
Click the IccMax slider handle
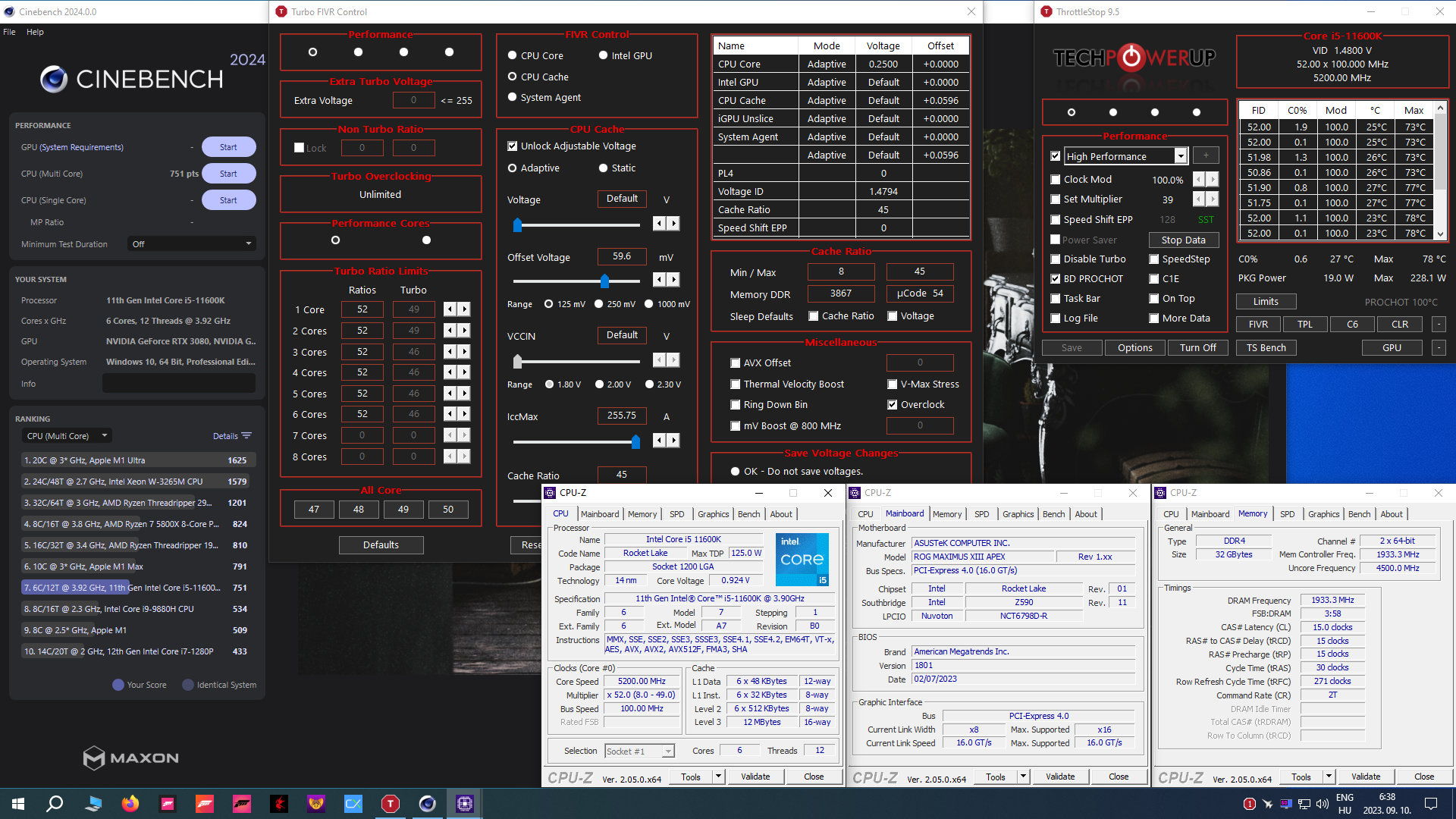click(x=635, y=441)
